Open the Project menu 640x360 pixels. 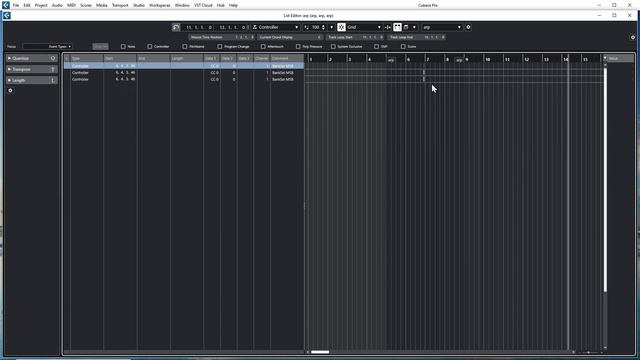(41, 5)
